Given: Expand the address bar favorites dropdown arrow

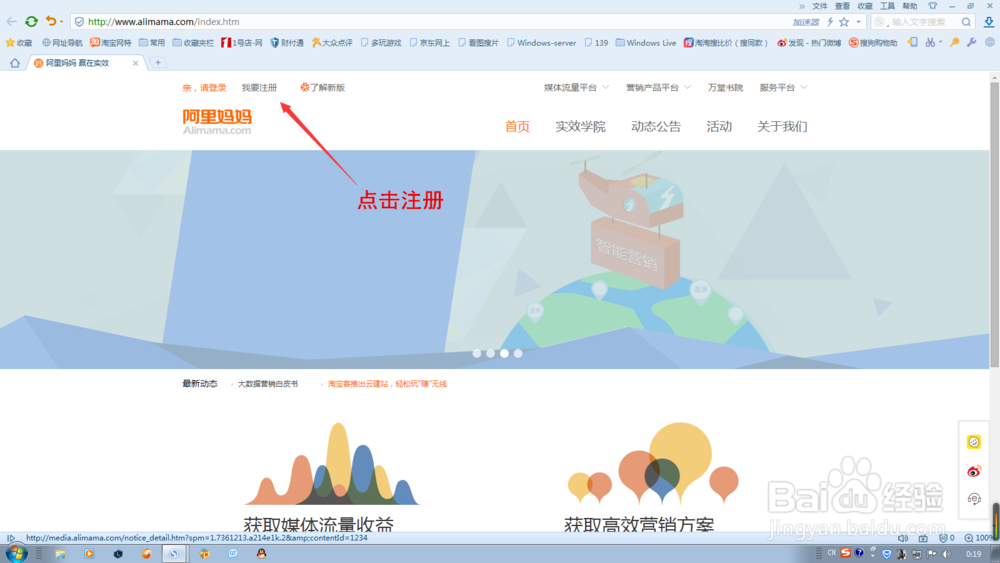Looking at the screenshot, I should (x=858, y=22).
